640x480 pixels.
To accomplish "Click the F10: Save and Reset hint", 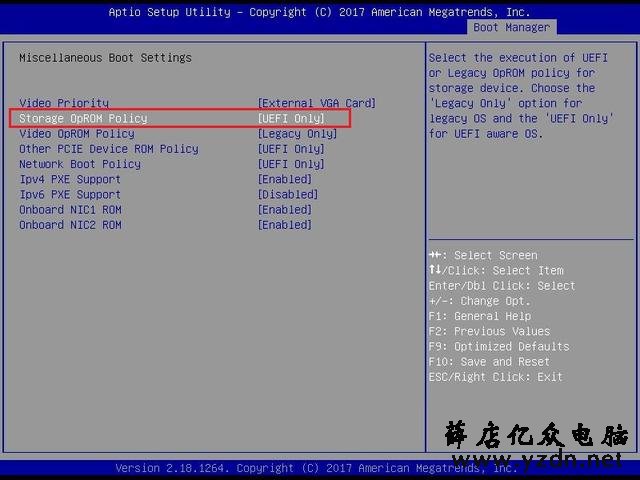I will coord(489,362).
